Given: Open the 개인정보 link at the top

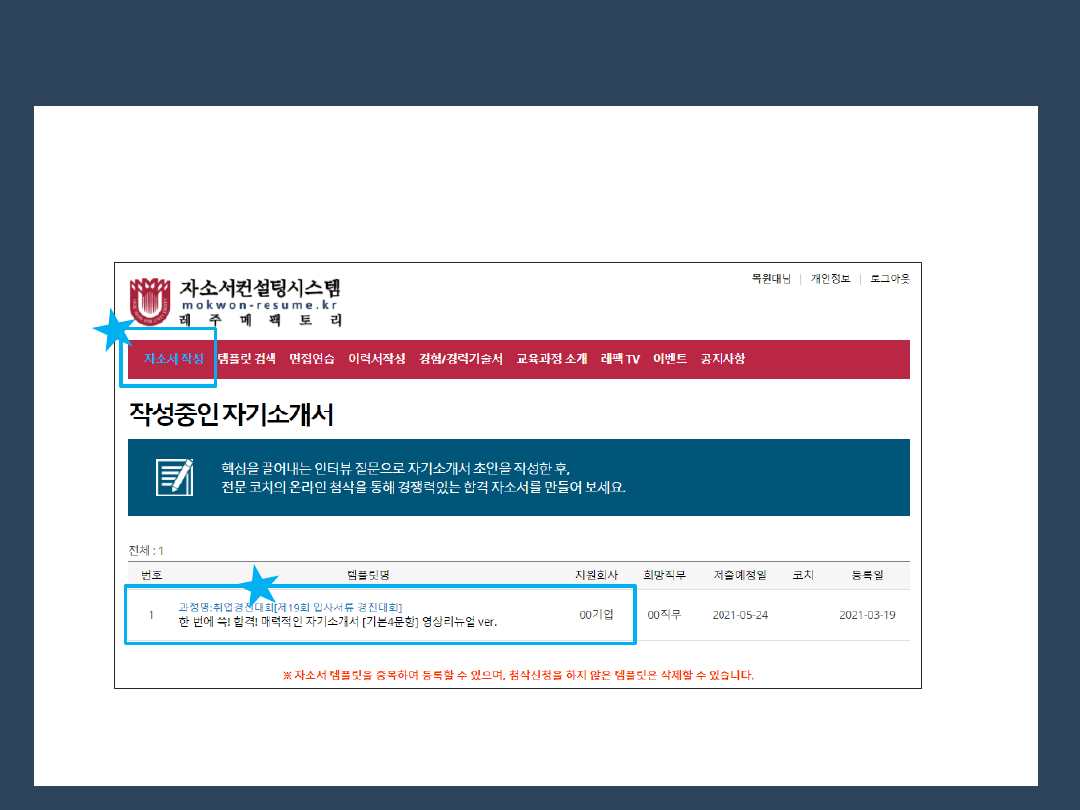Looking at the screenshot, I should (x=830, y=279).
